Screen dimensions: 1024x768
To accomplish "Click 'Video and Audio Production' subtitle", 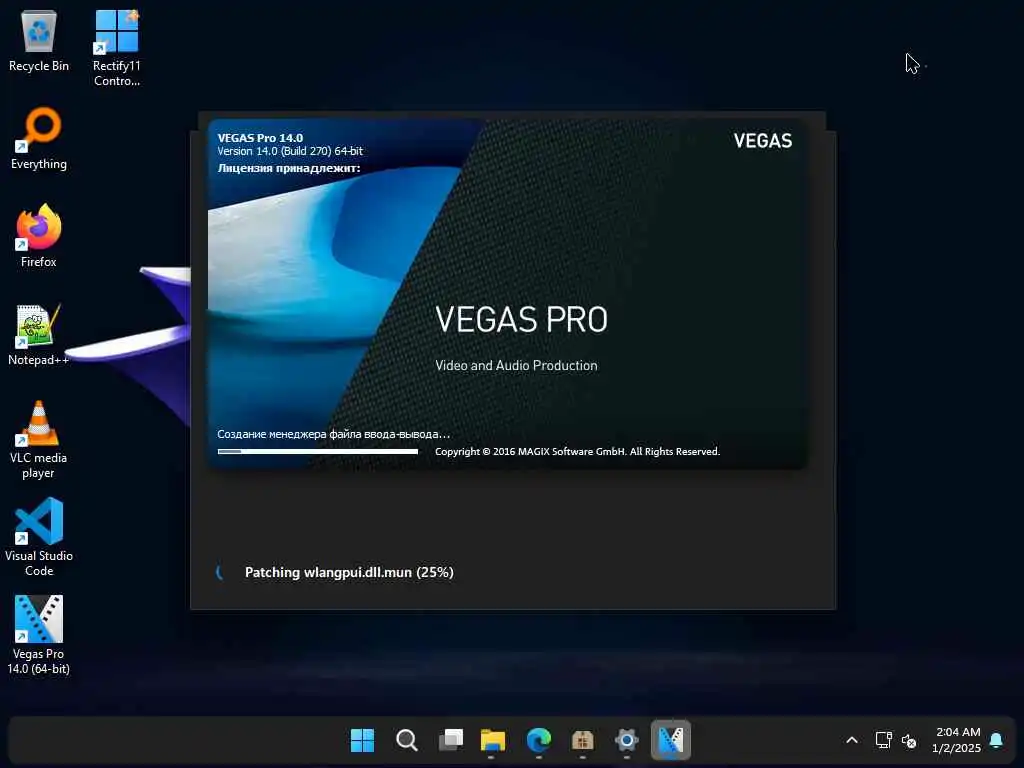I will tap(516, 365).
